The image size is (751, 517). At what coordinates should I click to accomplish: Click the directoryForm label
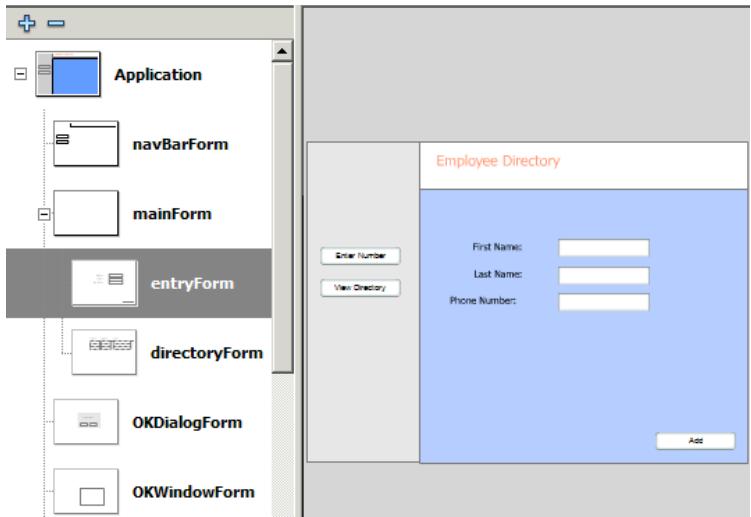pyautogui.click(x=207, y=353)
